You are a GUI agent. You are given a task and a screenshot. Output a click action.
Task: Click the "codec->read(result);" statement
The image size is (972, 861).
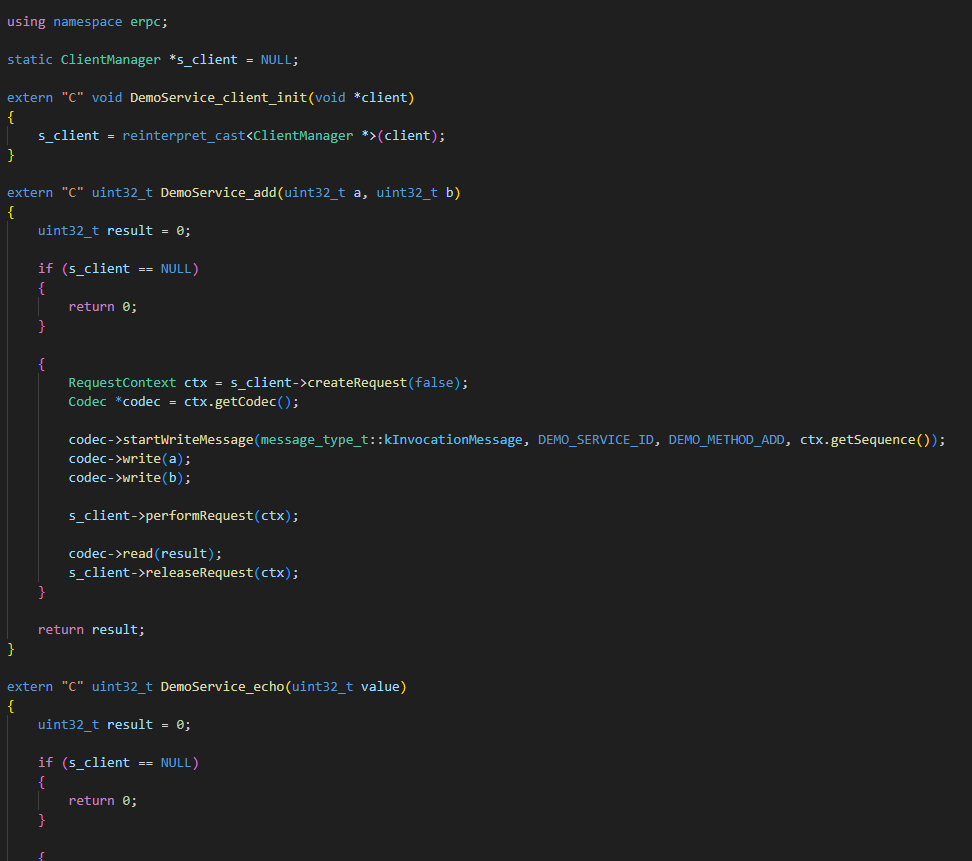pos(145,554)
